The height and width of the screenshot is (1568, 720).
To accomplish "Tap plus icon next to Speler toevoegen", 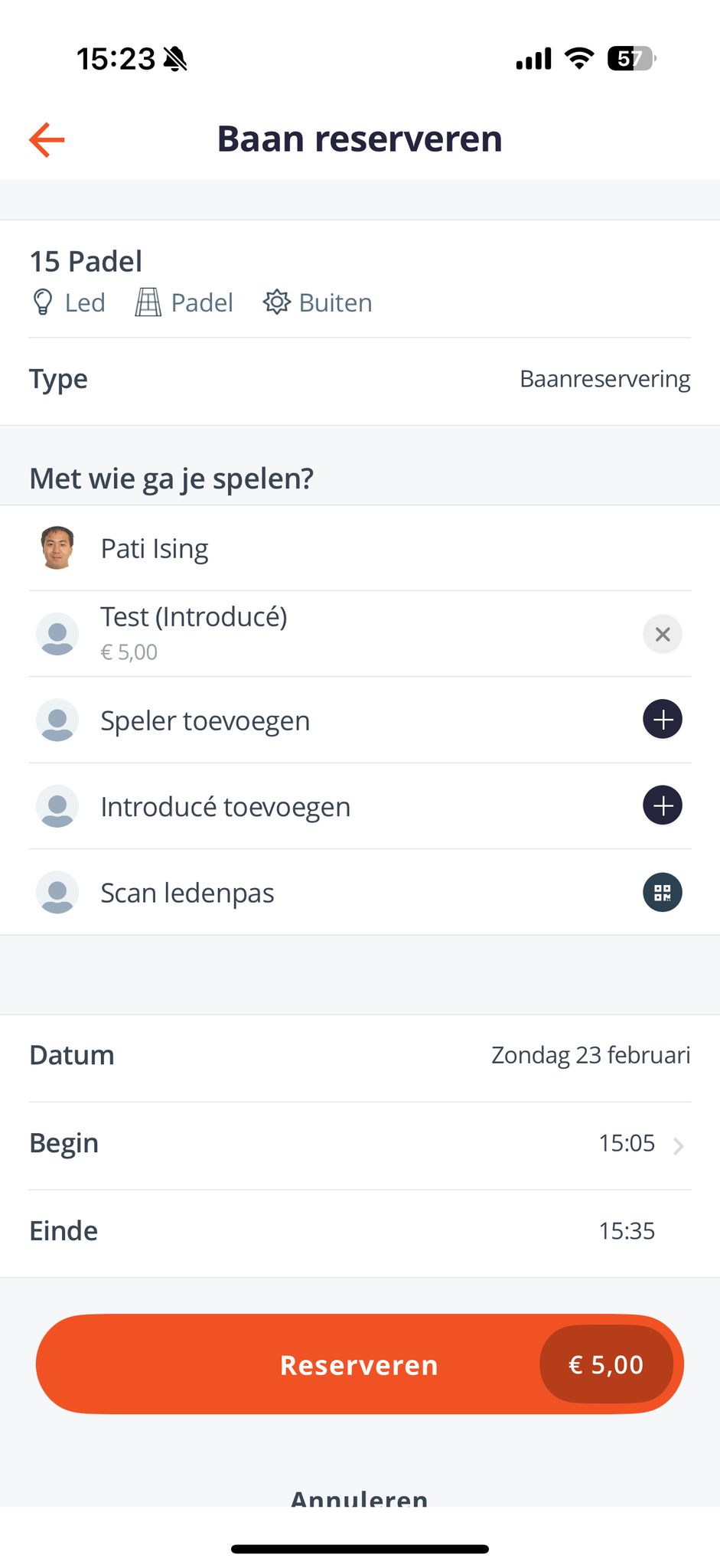I will point(662,720).
